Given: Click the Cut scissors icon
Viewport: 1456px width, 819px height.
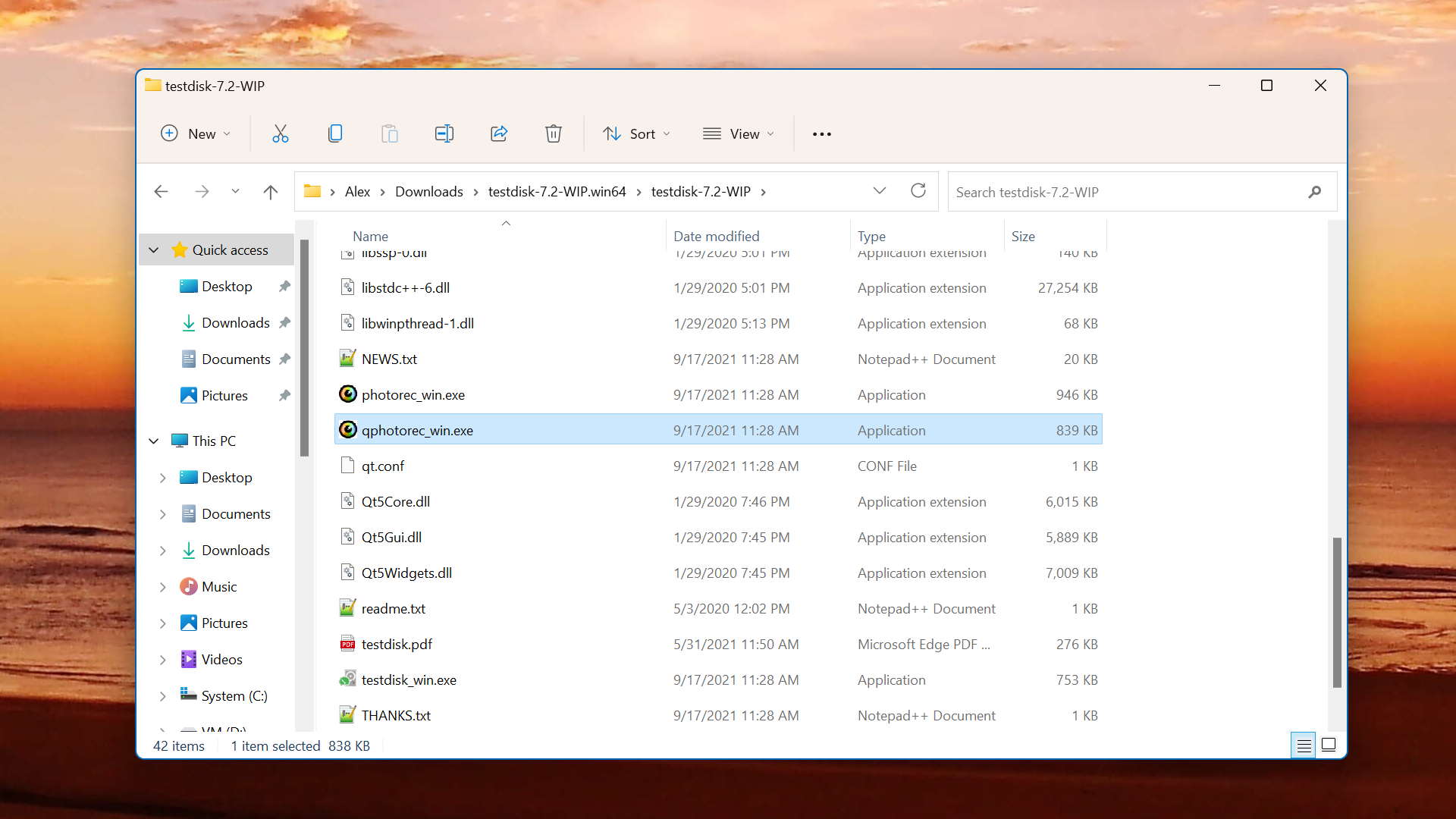Looking at the screenshot, I should click(281, 134).
